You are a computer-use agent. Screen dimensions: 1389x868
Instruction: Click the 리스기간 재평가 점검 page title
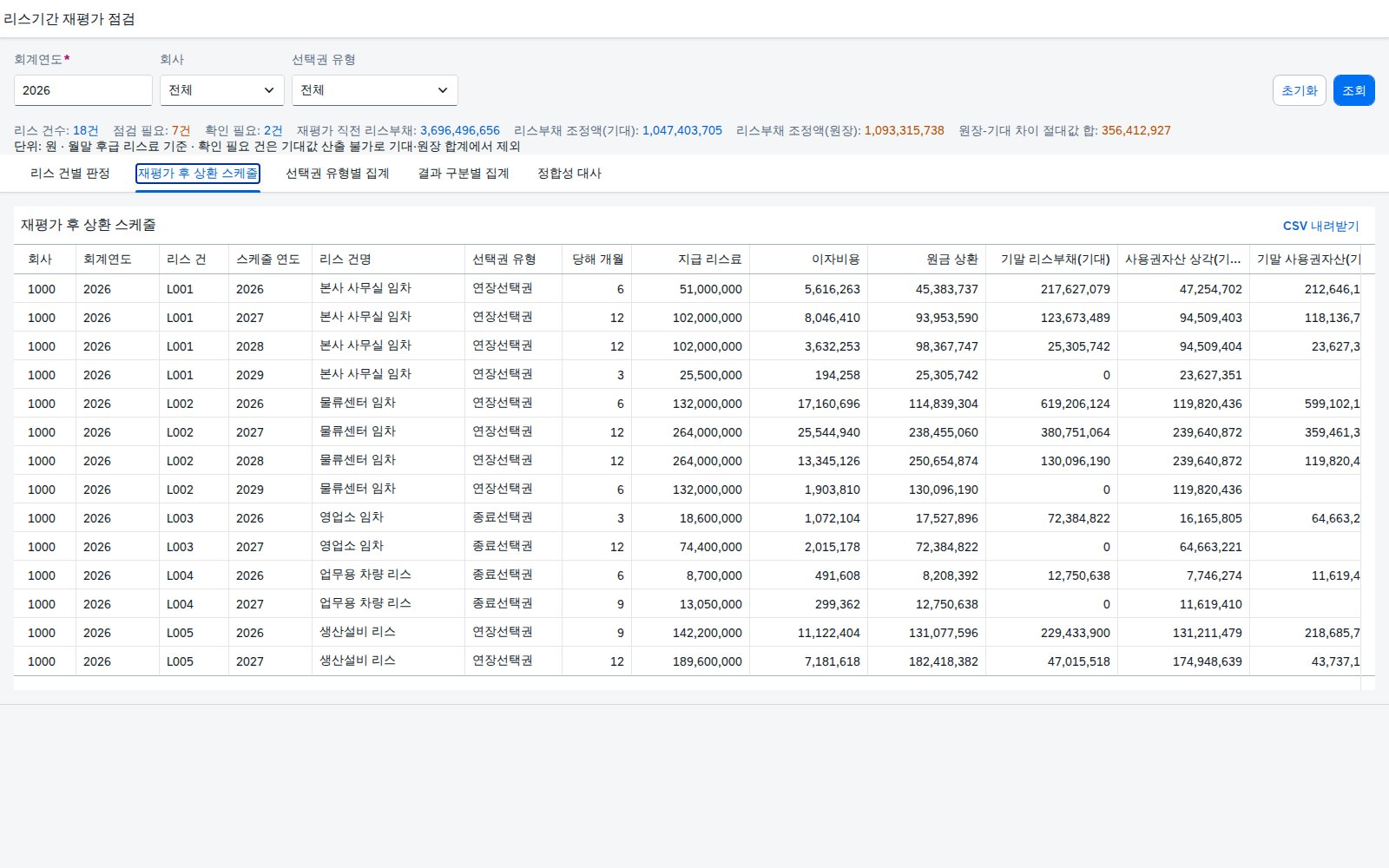tap(69, 19)
